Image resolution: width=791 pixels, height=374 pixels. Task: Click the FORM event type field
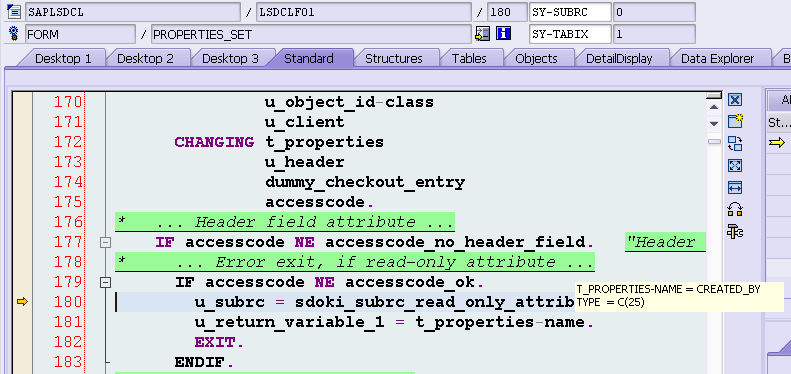click(x=80, y=34)
